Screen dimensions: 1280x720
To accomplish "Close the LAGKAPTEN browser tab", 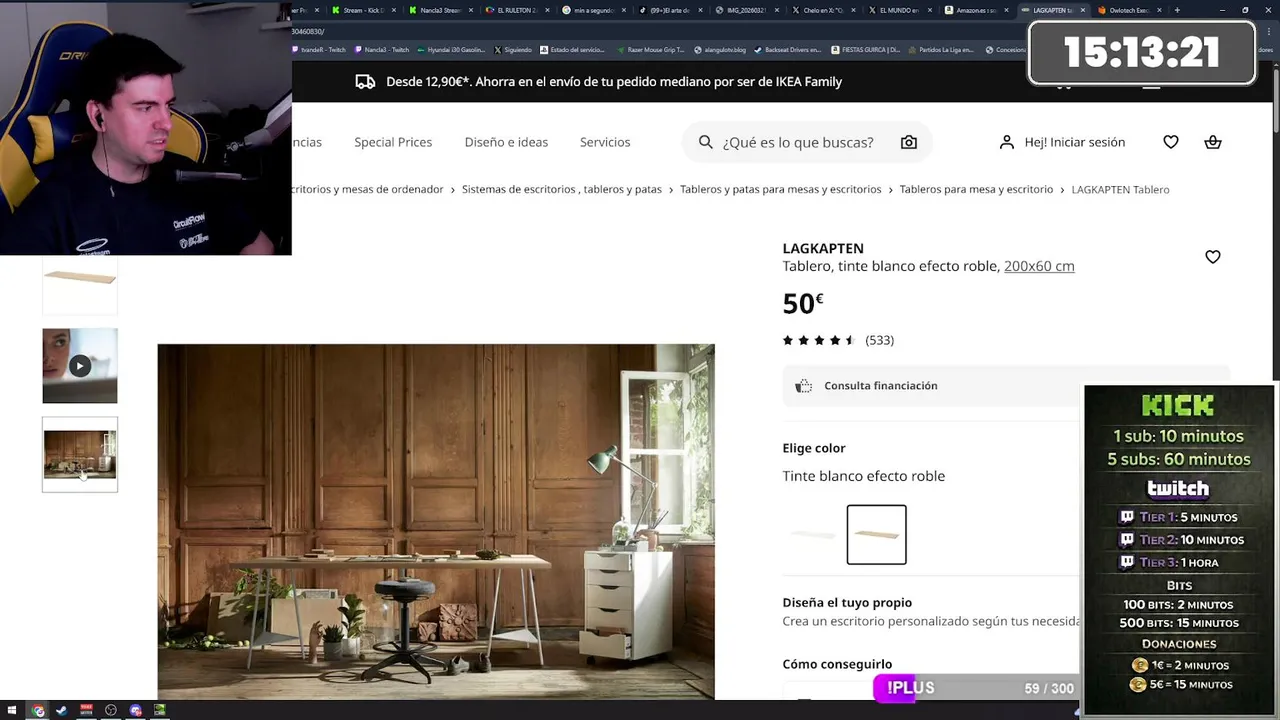I will coord(1083,10).
